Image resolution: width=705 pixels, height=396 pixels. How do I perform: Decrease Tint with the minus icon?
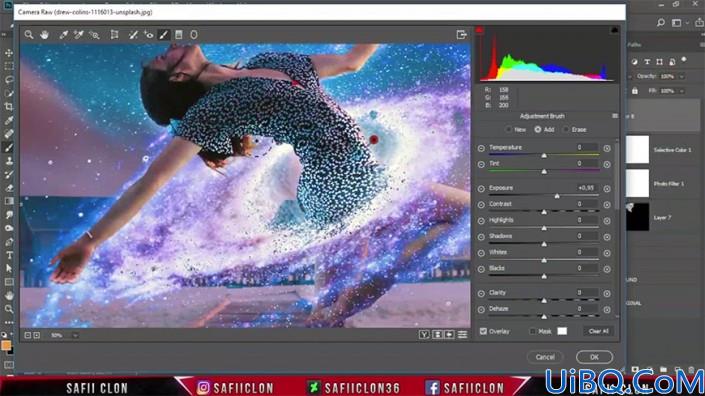(481, 165)
